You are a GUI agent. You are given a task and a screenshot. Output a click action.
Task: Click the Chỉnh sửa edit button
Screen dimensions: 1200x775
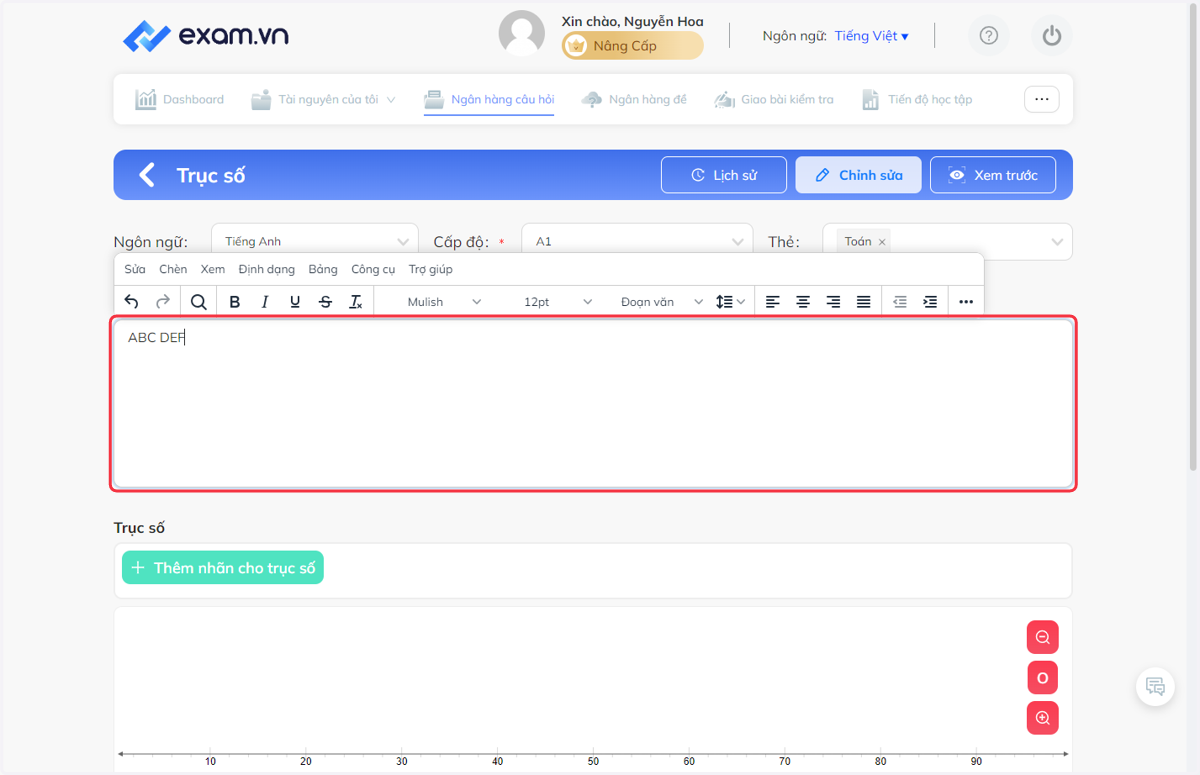coord(858,175)
